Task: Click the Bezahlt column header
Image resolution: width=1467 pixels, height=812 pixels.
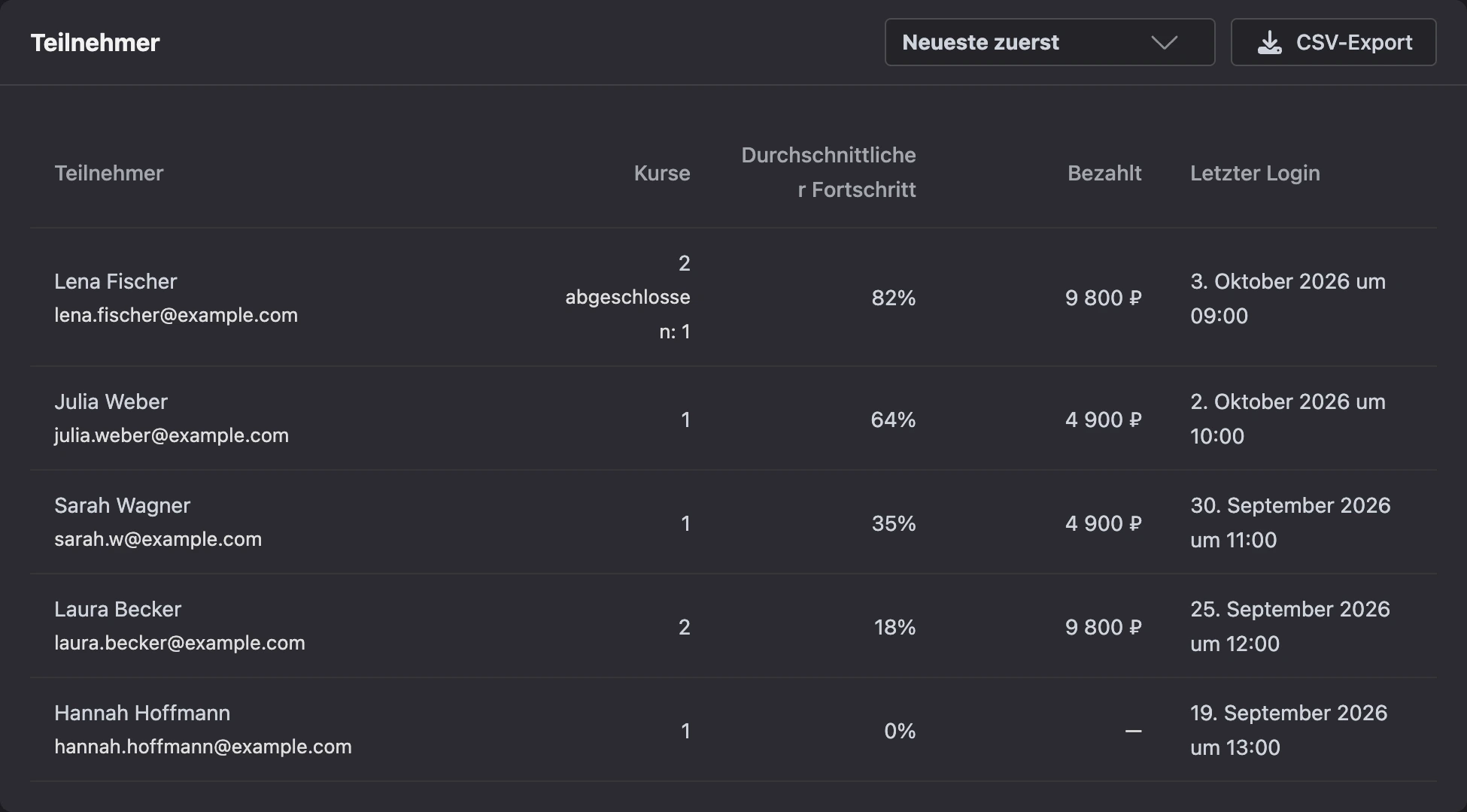Action: (x=1104, y=173)
